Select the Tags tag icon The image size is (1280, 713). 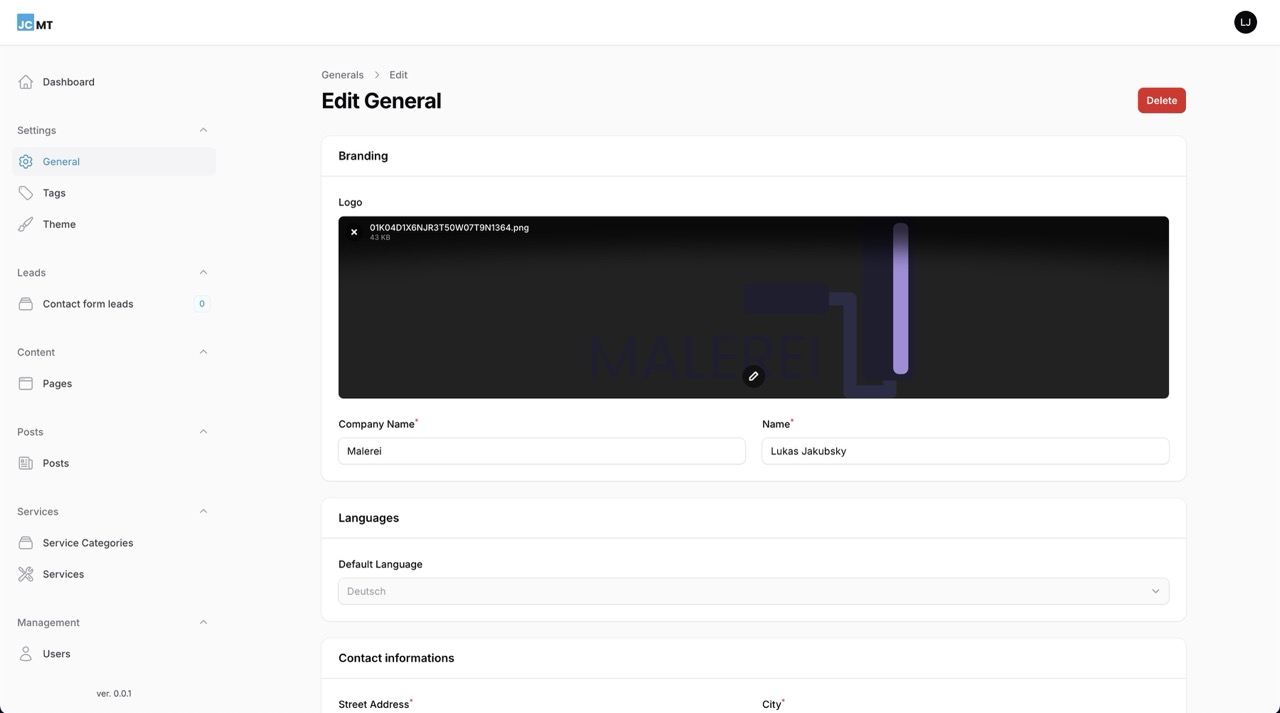click(25, 192)
